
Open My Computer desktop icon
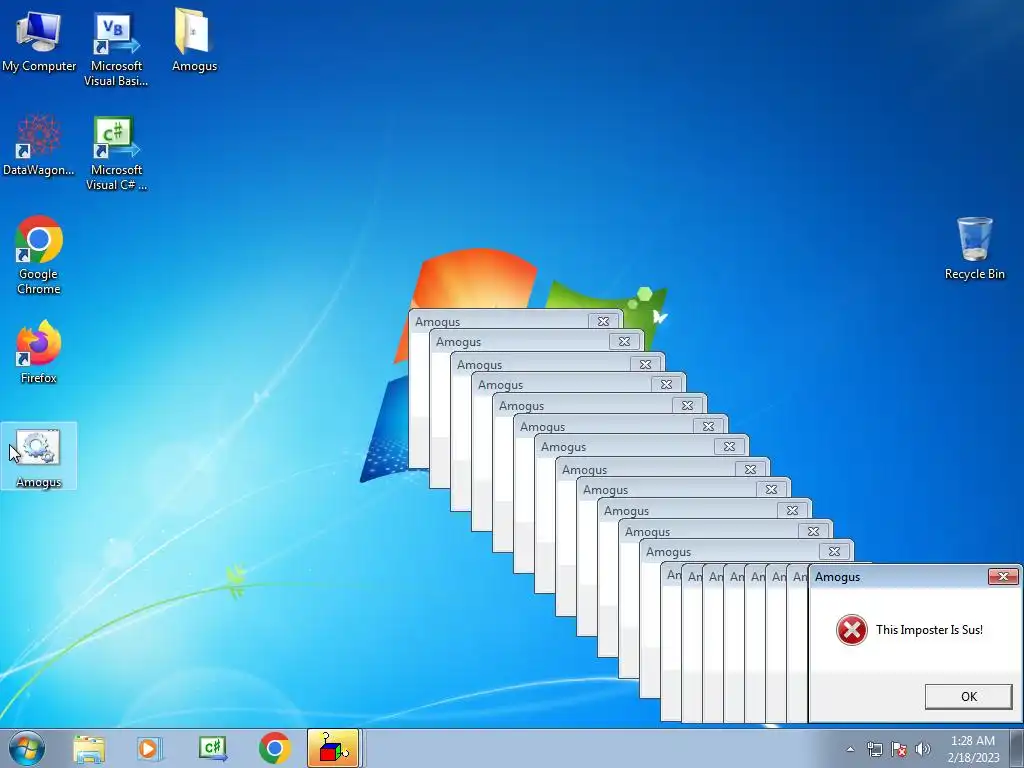point(39,40)
